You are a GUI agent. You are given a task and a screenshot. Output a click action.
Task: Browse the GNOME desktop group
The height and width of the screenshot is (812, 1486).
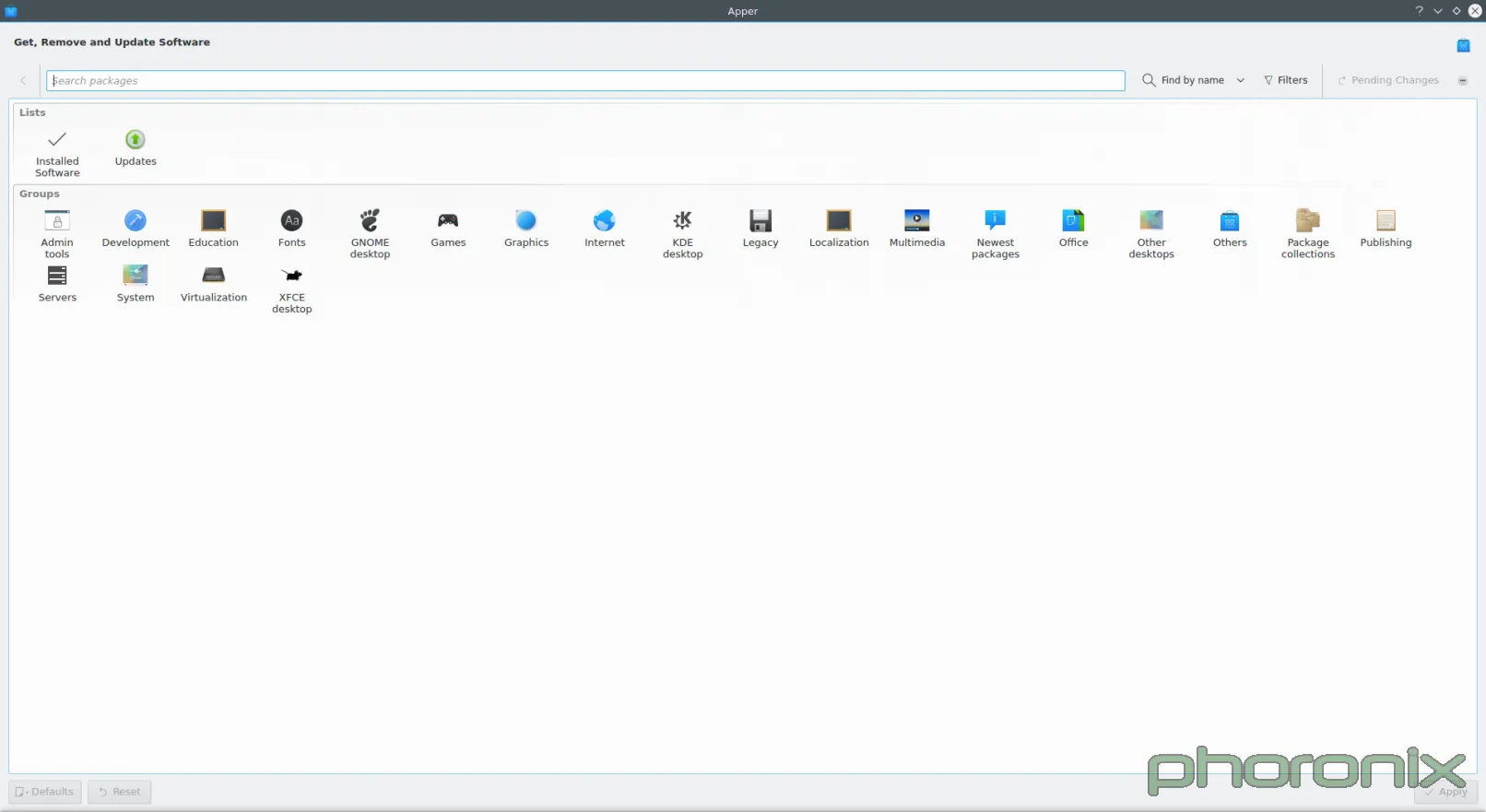click(370, 233)
